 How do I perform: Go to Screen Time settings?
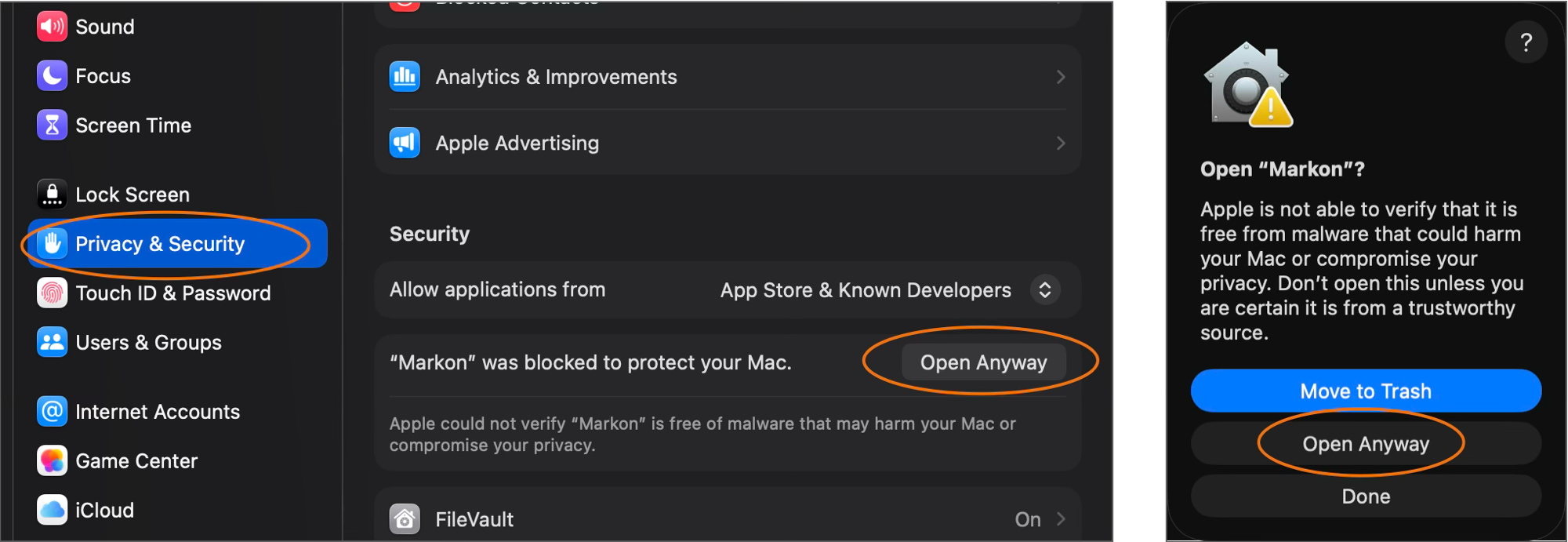(x=178, y=125)
